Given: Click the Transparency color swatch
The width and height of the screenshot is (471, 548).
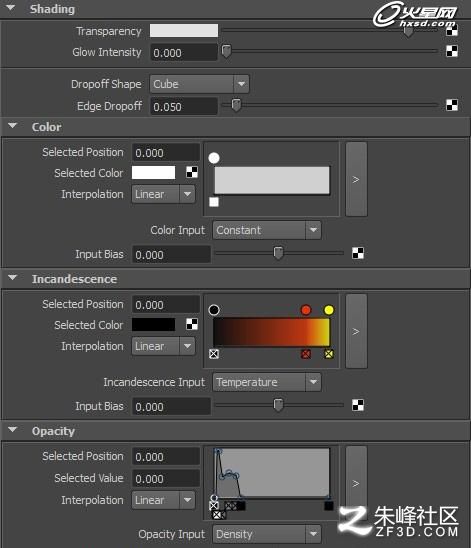Looking at the screenshot, I should 184,31.
